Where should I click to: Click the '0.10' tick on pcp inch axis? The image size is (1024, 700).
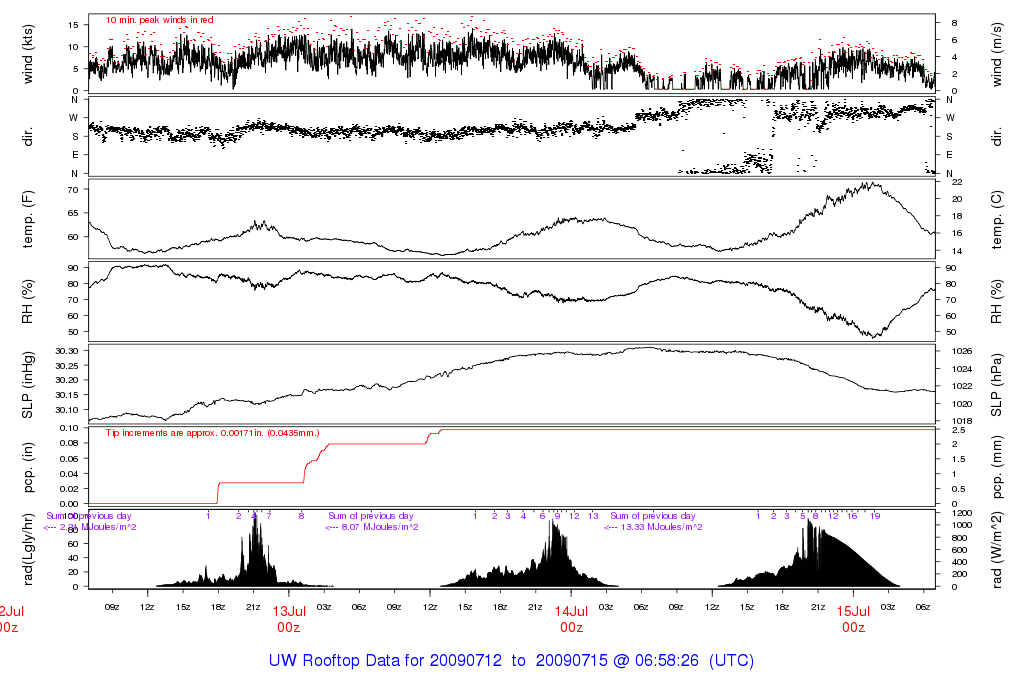69,428
